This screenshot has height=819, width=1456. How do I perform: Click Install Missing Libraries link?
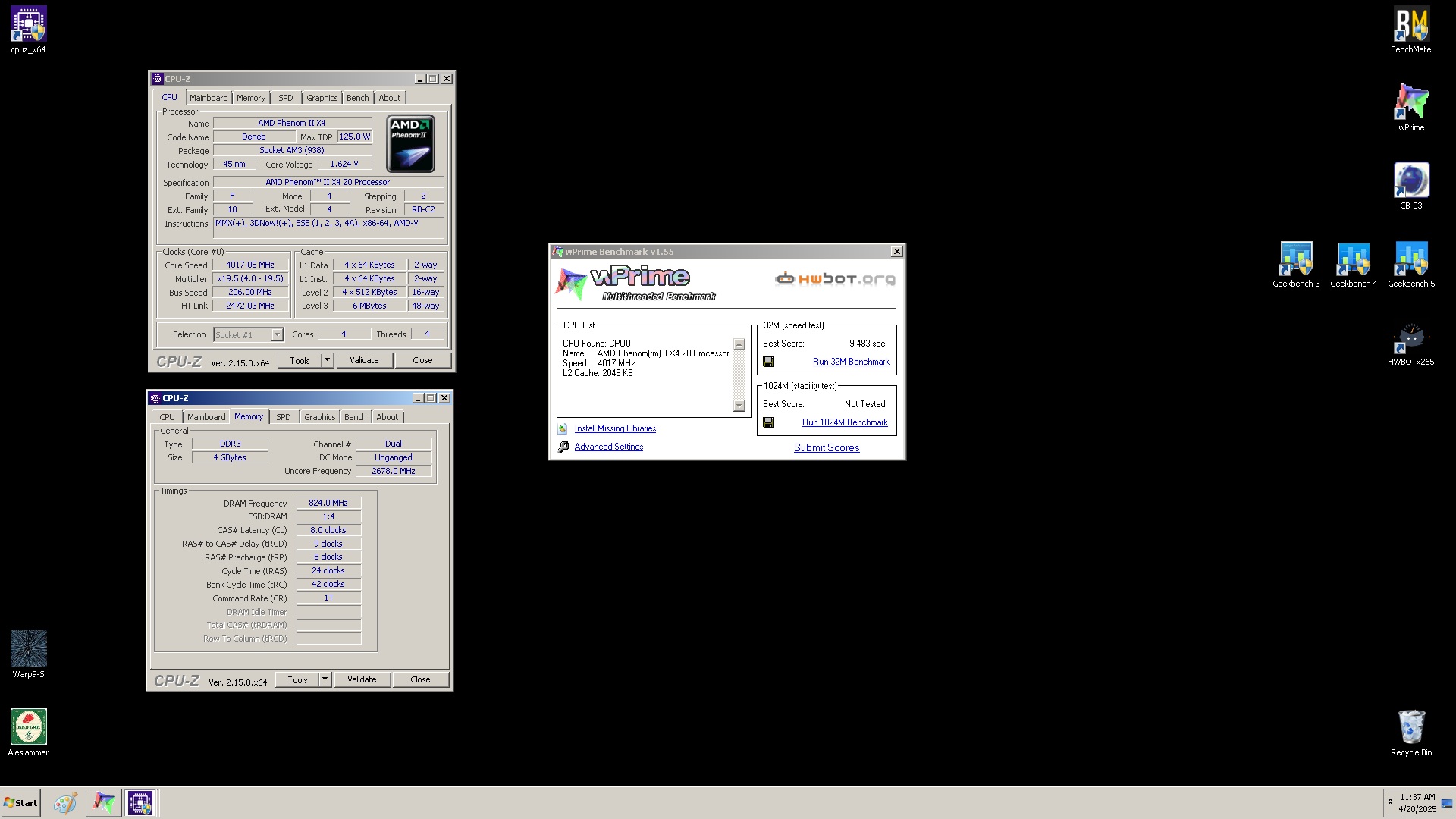[x=615, y=429]
